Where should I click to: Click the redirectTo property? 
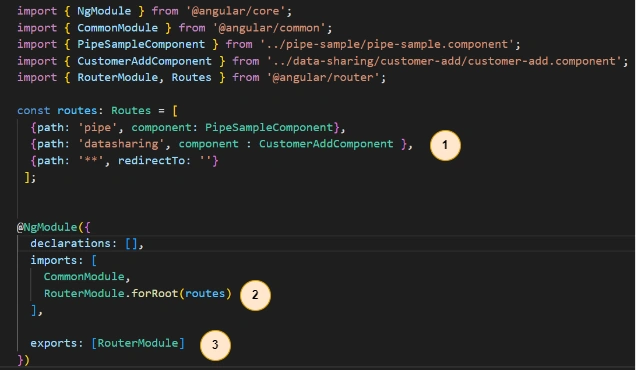151,161
